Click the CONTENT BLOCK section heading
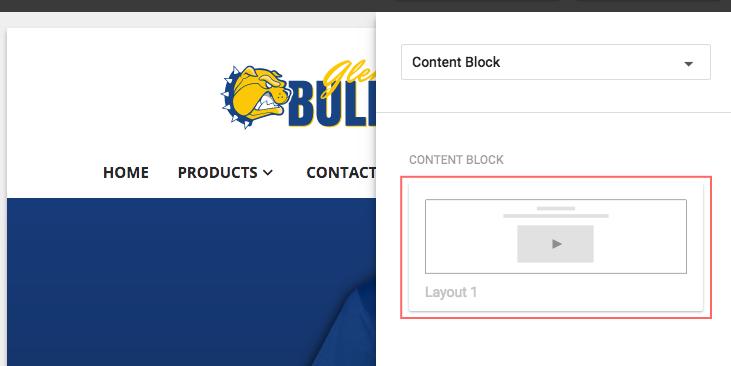731x366 pixels. click(456, 160)
